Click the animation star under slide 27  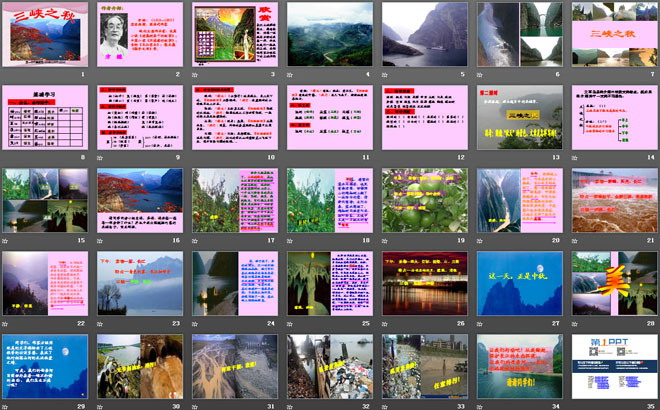click(480, 324)
